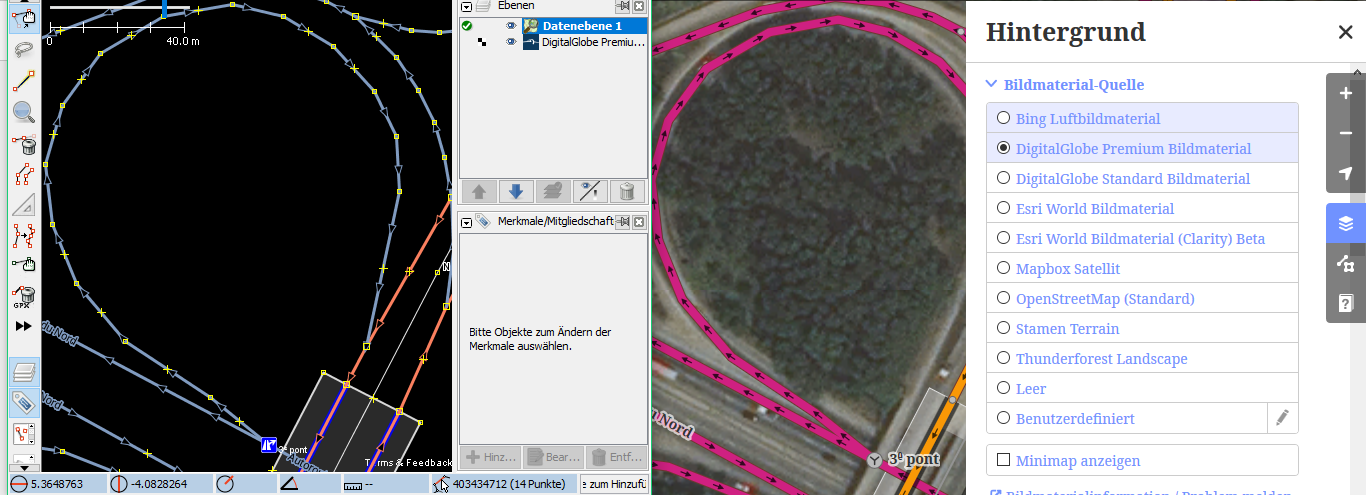
Task: Click the draw nodes line tool
Action: (24, 81)
